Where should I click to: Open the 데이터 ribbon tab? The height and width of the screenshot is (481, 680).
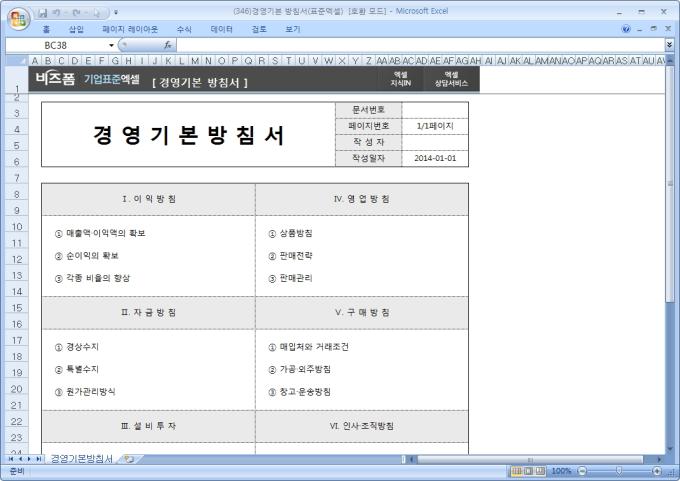[x=222, y=29]
